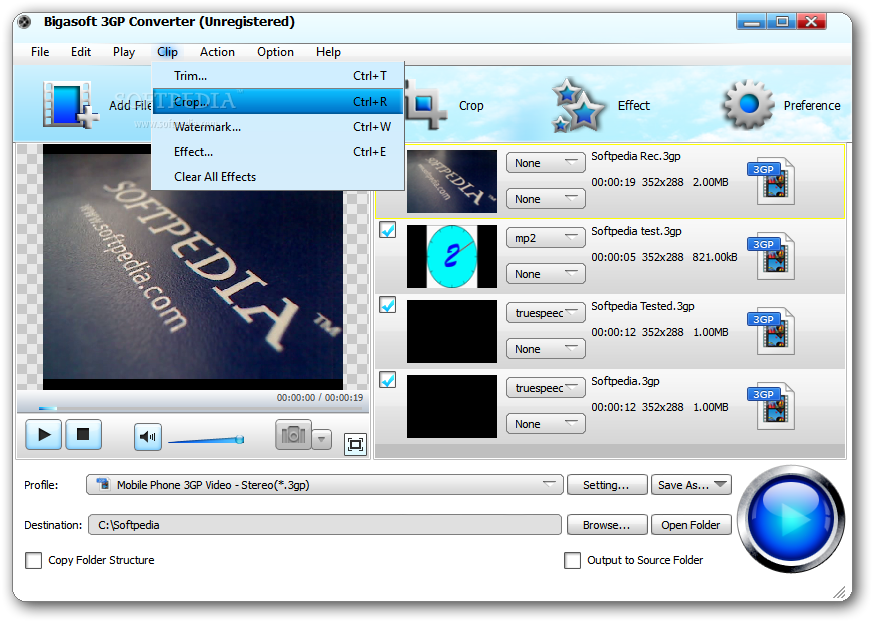The width and height of the screenshot is (873, 622).
Task: Choose Watermark... from the Clip menu
Action: coord(277,127)
